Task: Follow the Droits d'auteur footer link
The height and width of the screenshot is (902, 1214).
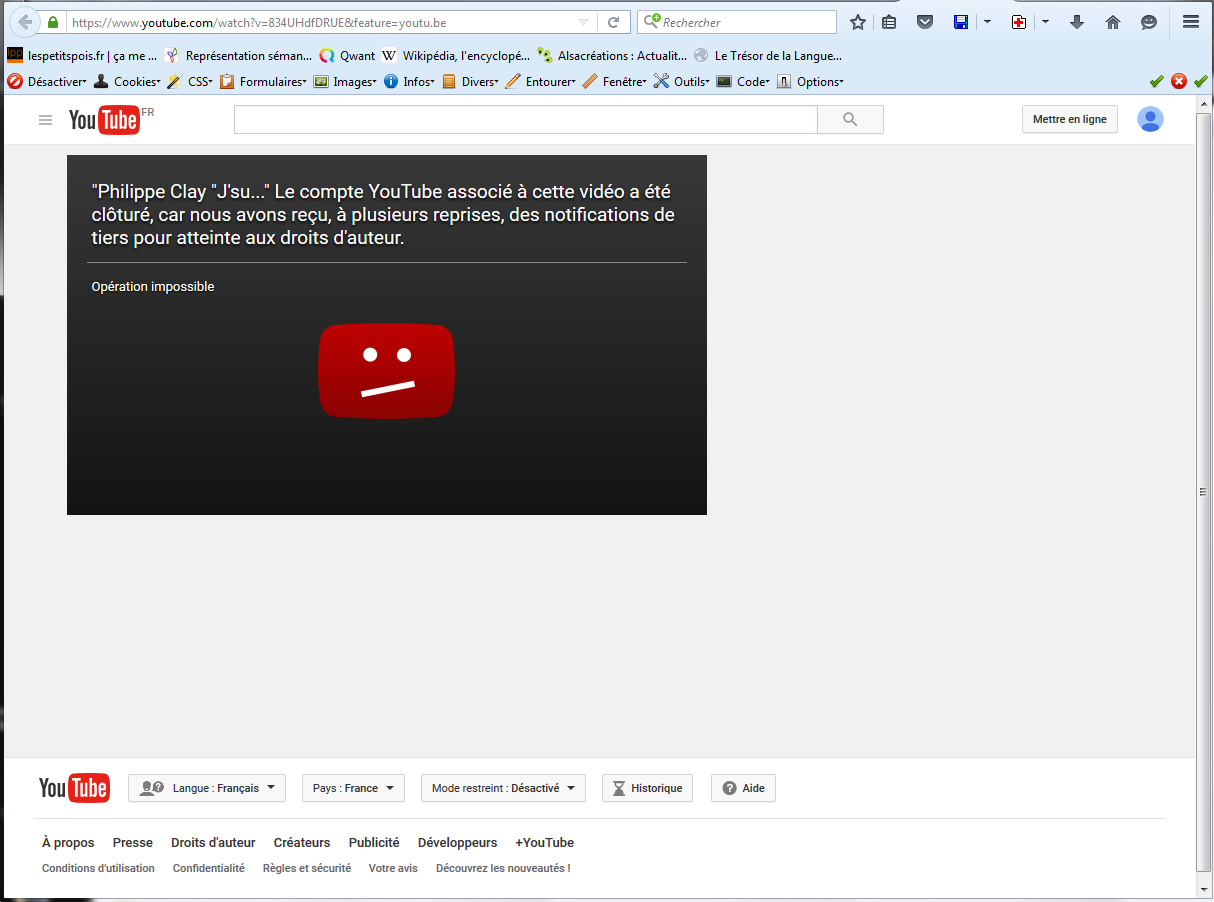Action: coord(213,843)
